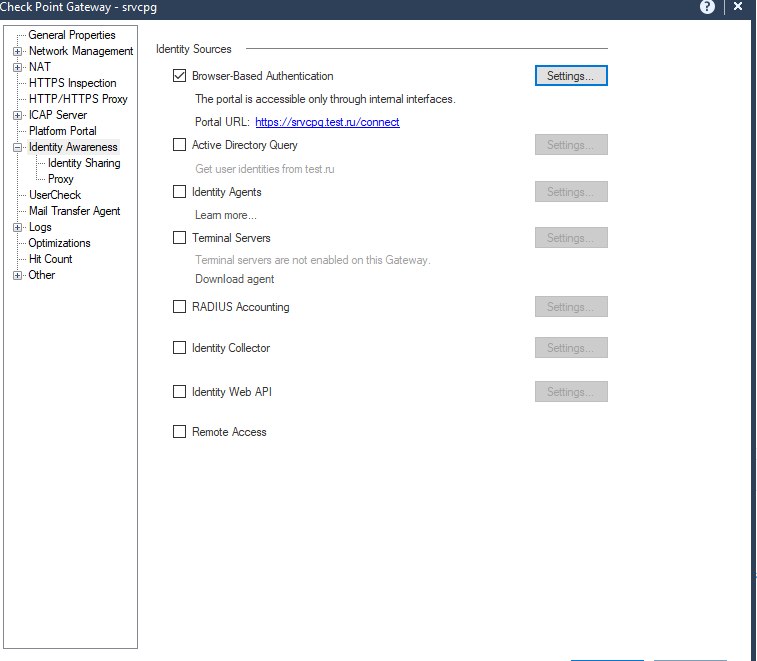Collapse the Identity Awareness tree node
Viewport: 757px width, 661px height.
(17, 147)
